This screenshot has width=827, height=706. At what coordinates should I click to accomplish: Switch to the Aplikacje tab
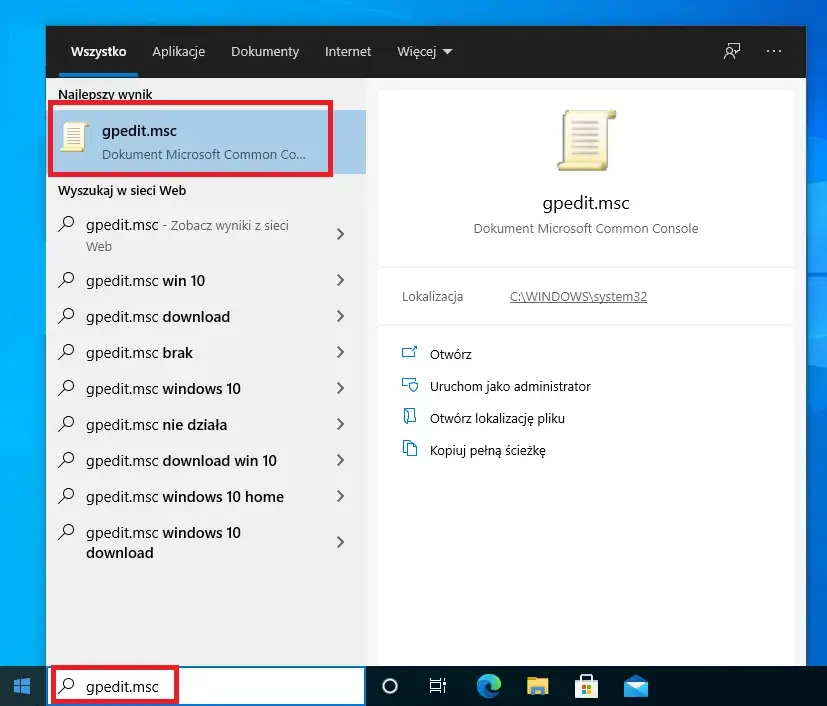click(178, 51)
